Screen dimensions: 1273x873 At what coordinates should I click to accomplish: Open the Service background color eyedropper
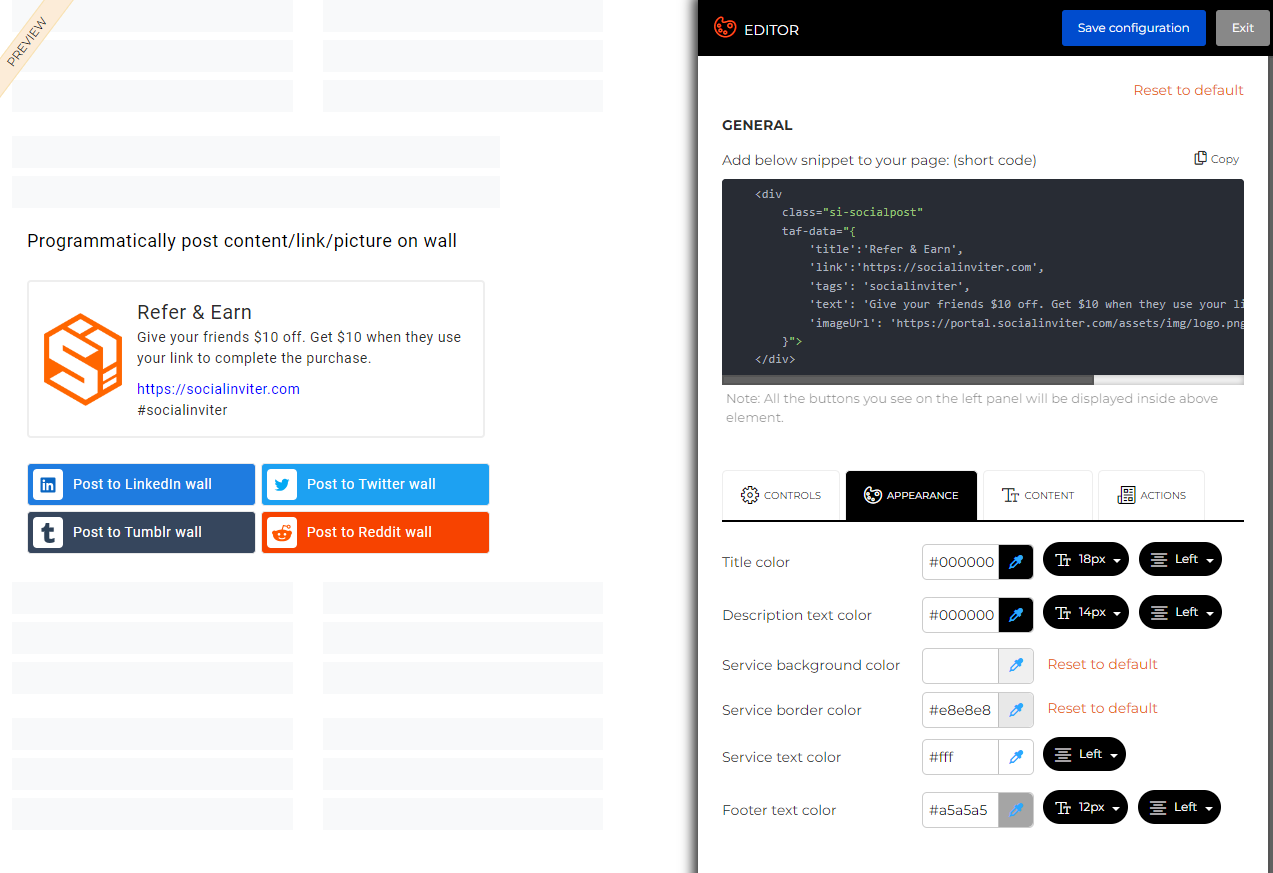pos(1016,665)
